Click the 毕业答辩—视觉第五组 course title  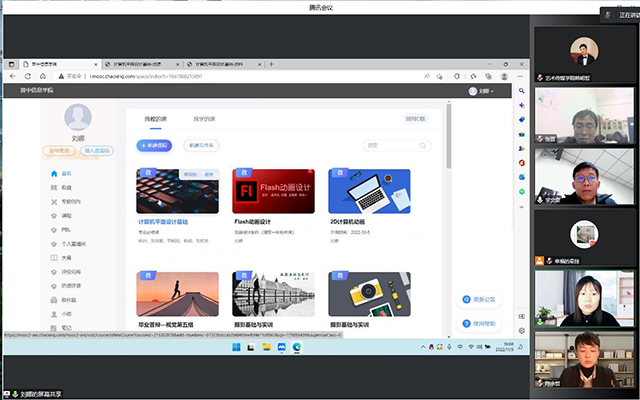tap(165, 325)
